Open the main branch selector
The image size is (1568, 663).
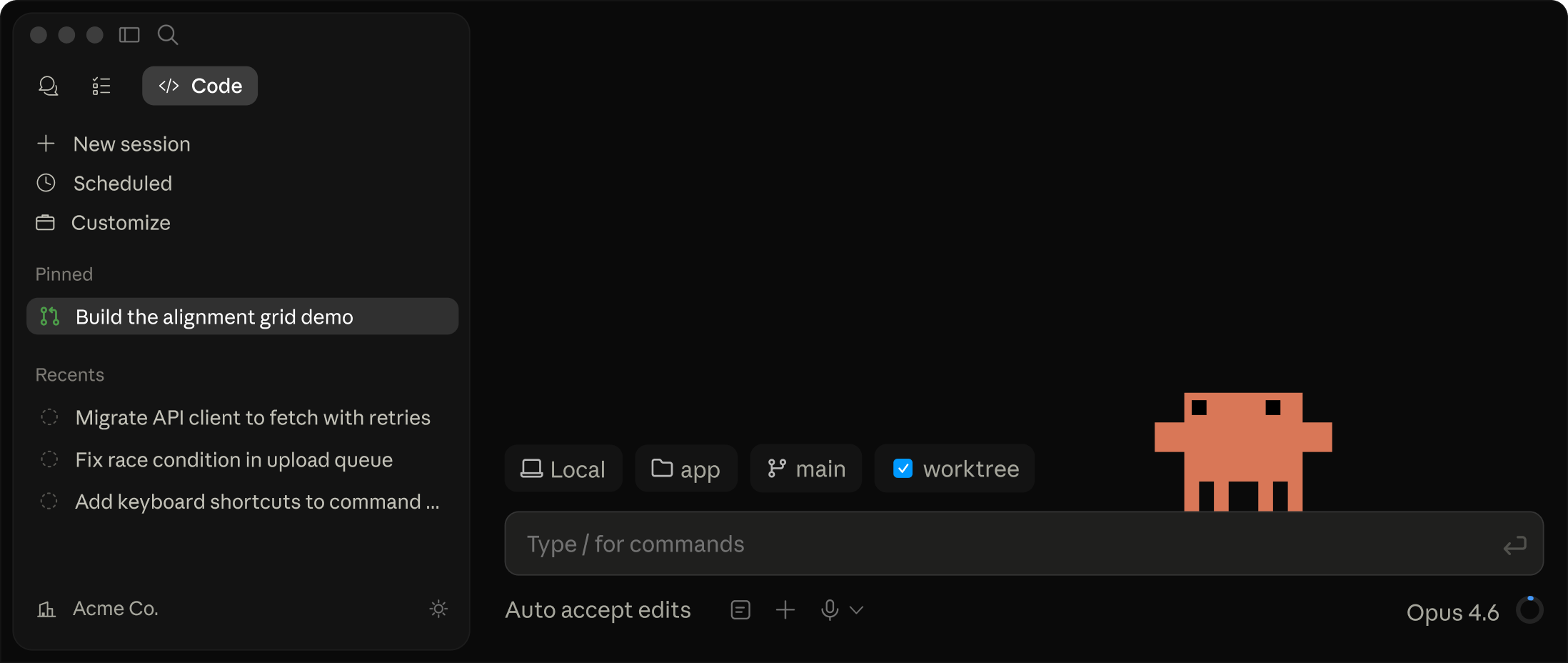pos(805,469)
